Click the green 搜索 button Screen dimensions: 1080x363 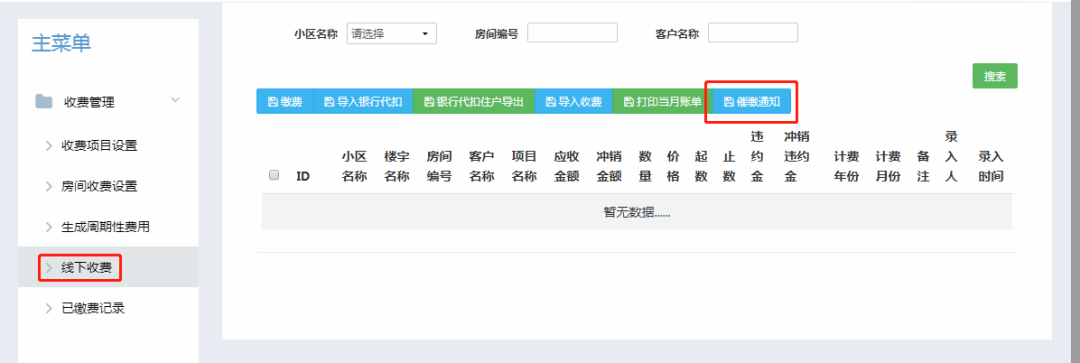point(995,76)
